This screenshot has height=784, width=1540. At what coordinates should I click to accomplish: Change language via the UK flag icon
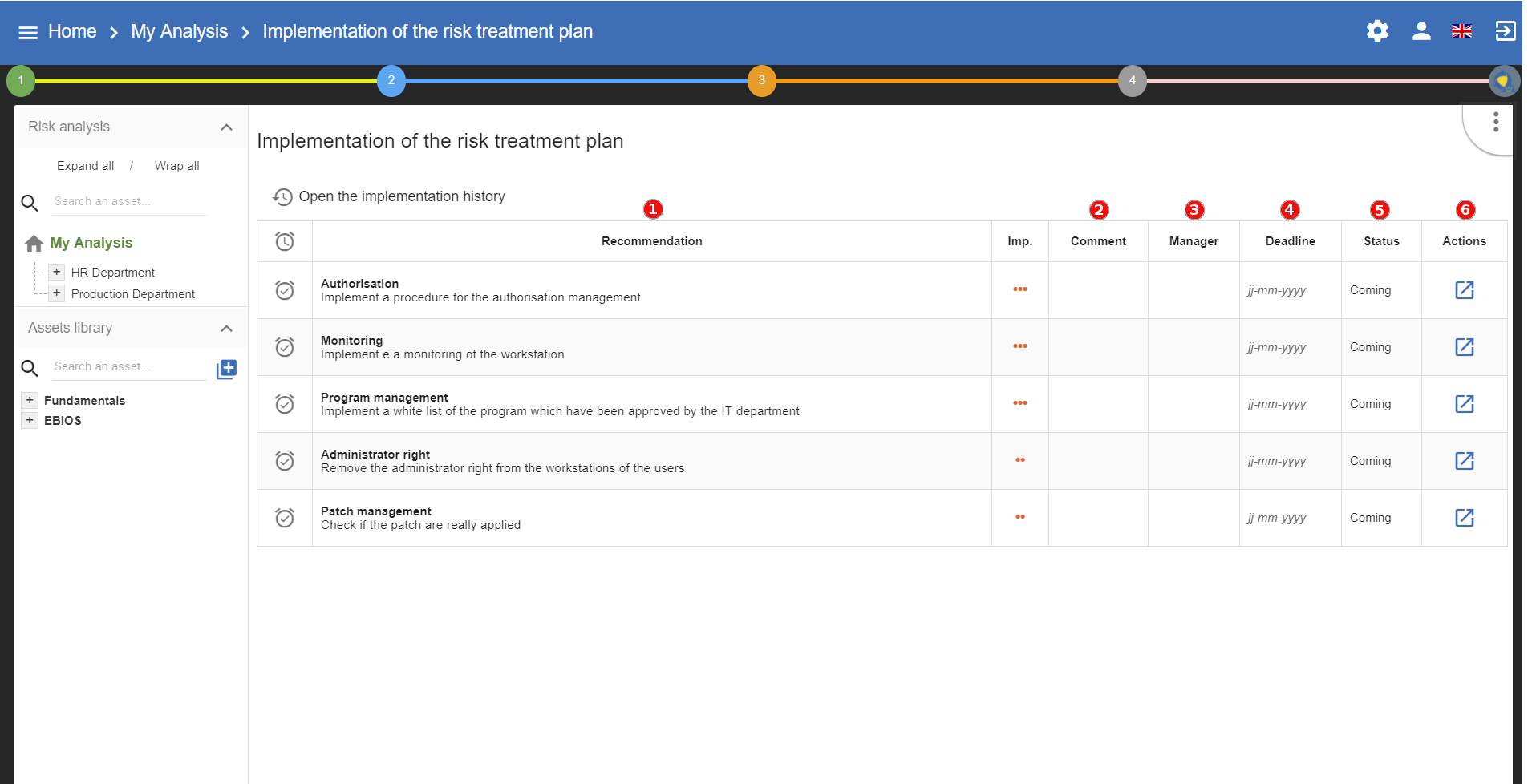1461,31
